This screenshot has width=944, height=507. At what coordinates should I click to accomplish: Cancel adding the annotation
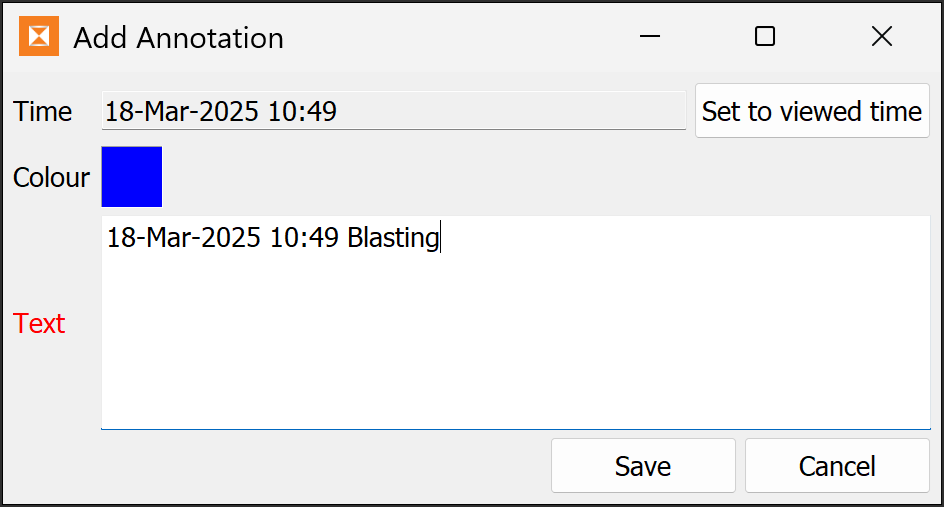click(x=837, y=465)
